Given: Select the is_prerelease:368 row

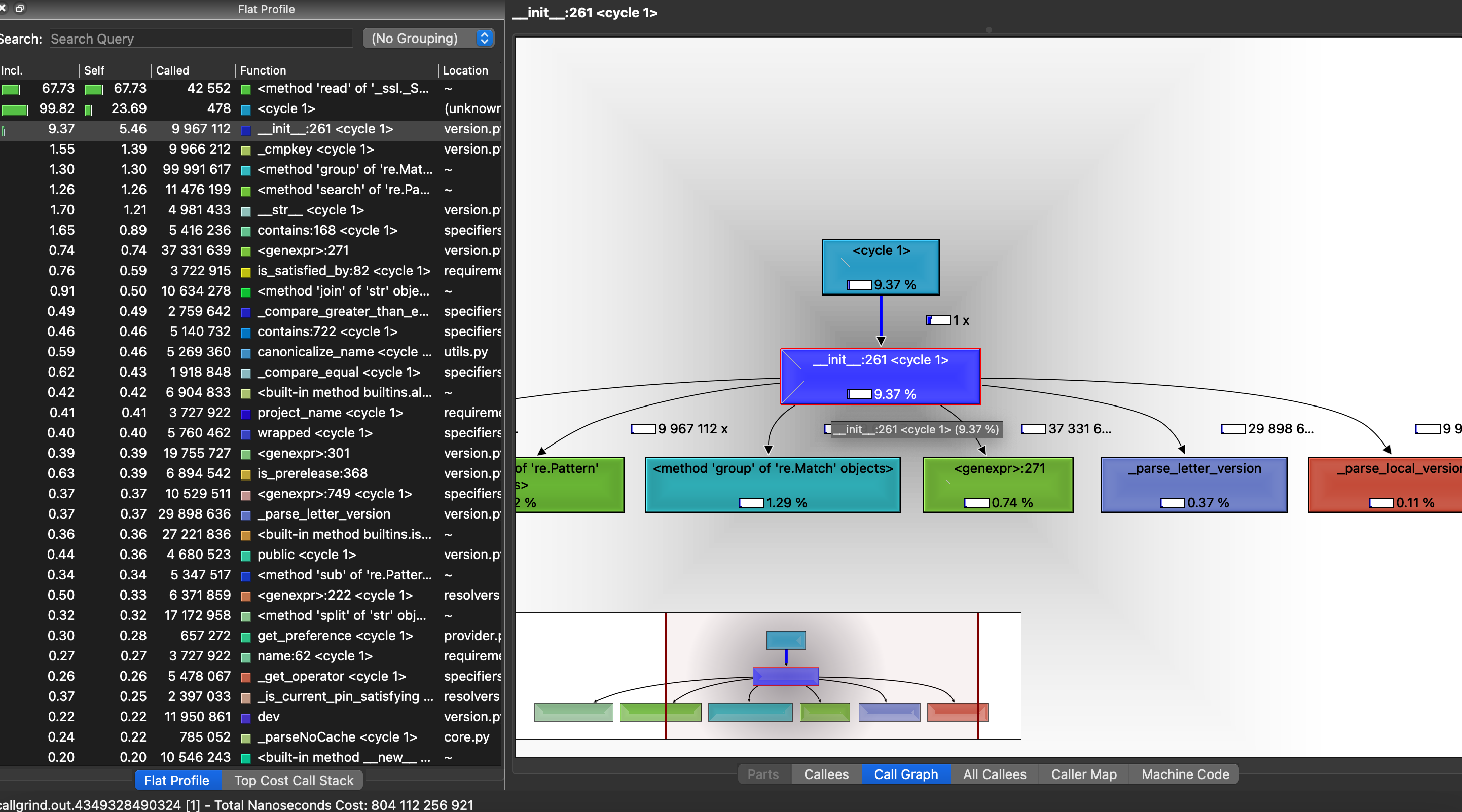Looking at the screenshot, I should 250,473.
